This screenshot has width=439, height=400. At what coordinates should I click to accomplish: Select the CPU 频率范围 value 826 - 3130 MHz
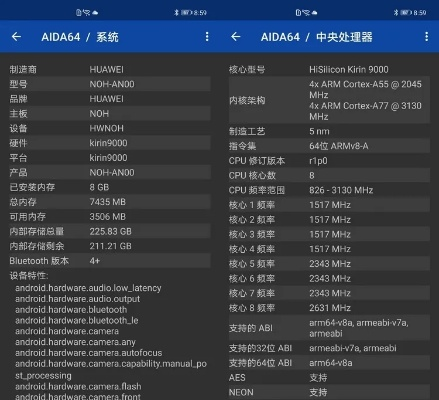point(341,190)
